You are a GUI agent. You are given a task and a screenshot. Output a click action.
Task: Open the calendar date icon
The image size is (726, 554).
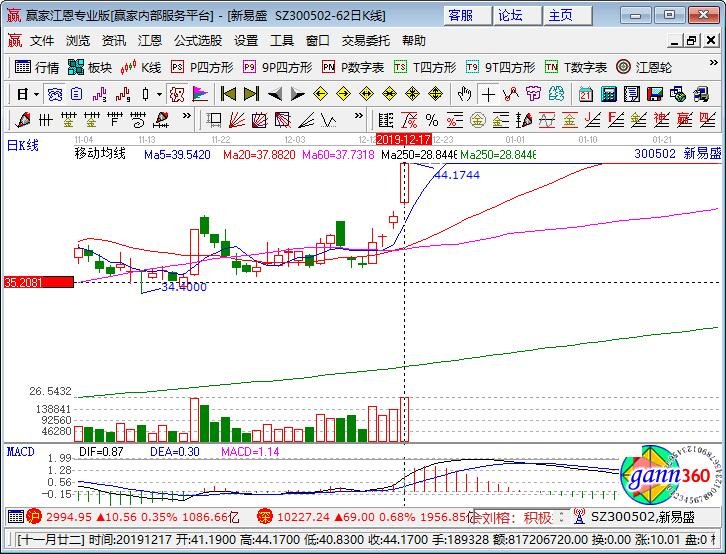(586, 95)
